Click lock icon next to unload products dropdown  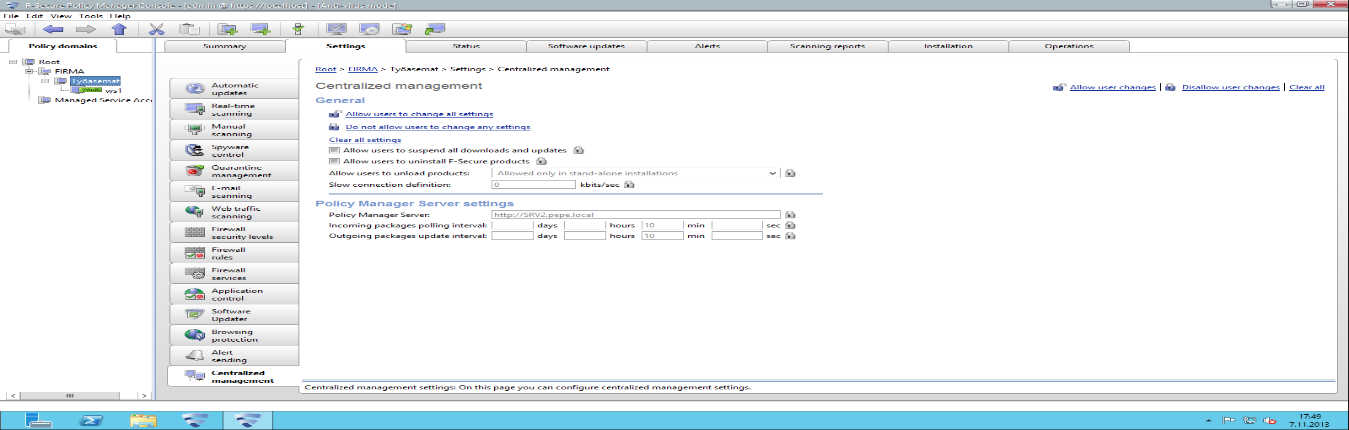pyautogui.click(x=790, y=173)
